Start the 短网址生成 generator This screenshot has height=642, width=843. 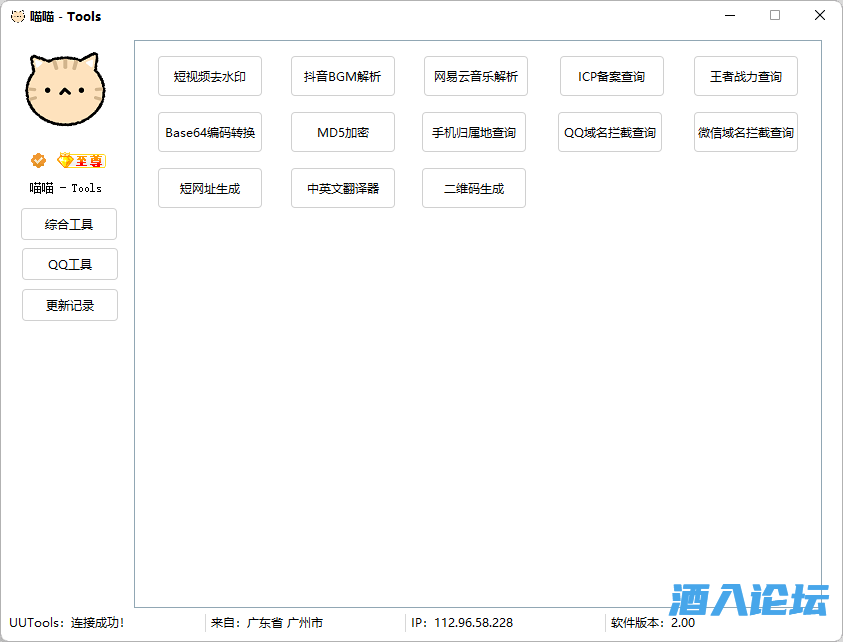click(x=210, y=188)
